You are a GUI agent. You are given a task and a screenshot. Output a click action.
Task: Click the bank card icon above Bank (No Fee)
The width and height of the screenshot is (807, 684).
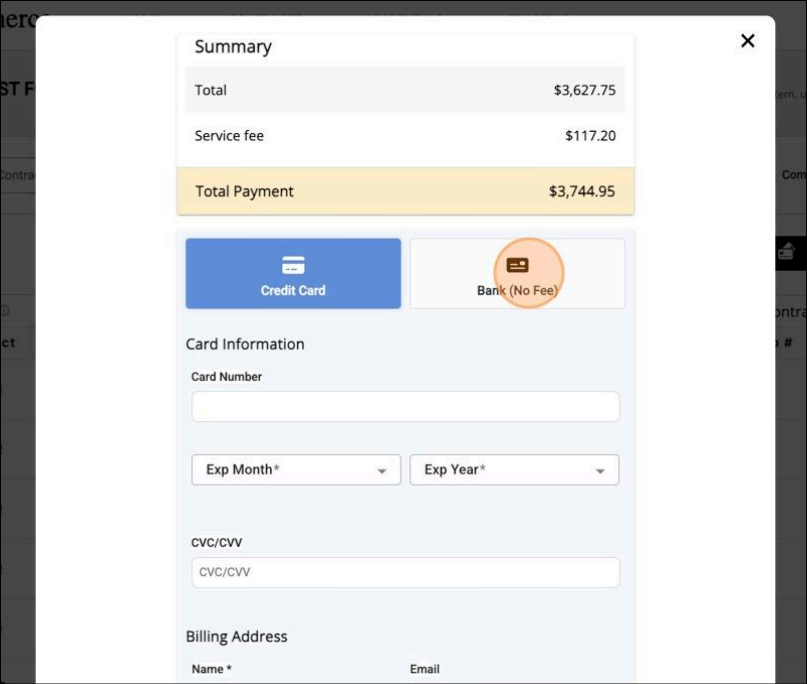[x=517, y=265]
